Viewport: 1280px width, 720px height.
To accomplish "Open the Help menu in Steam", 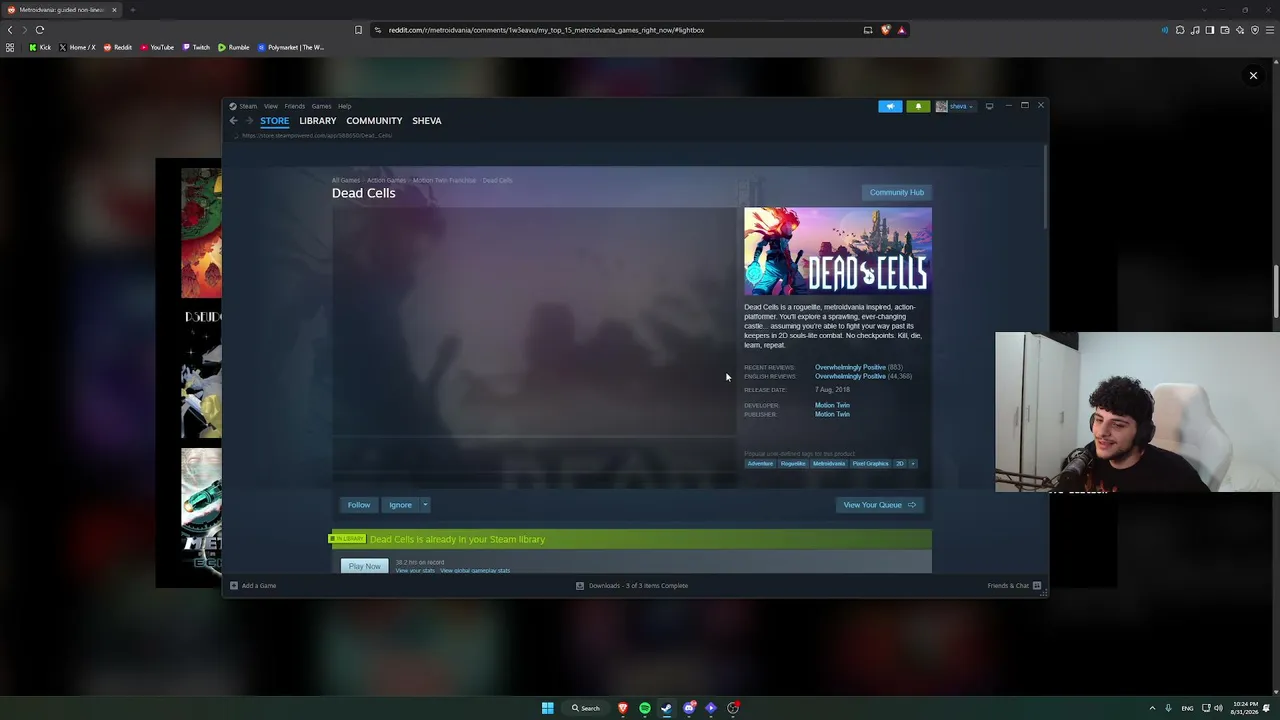I will [x=344, y=106].
